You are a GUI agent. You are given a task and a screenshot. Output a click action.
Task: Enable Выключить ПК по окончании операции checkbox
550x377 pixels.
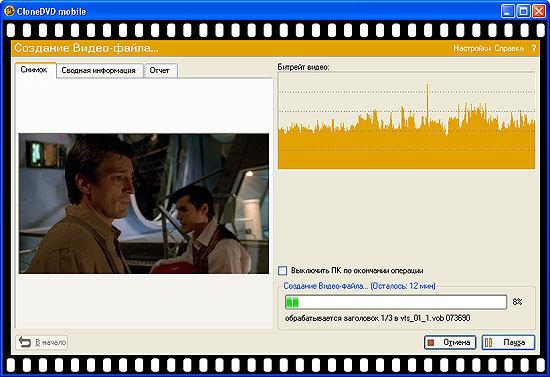tap(282, 271)
